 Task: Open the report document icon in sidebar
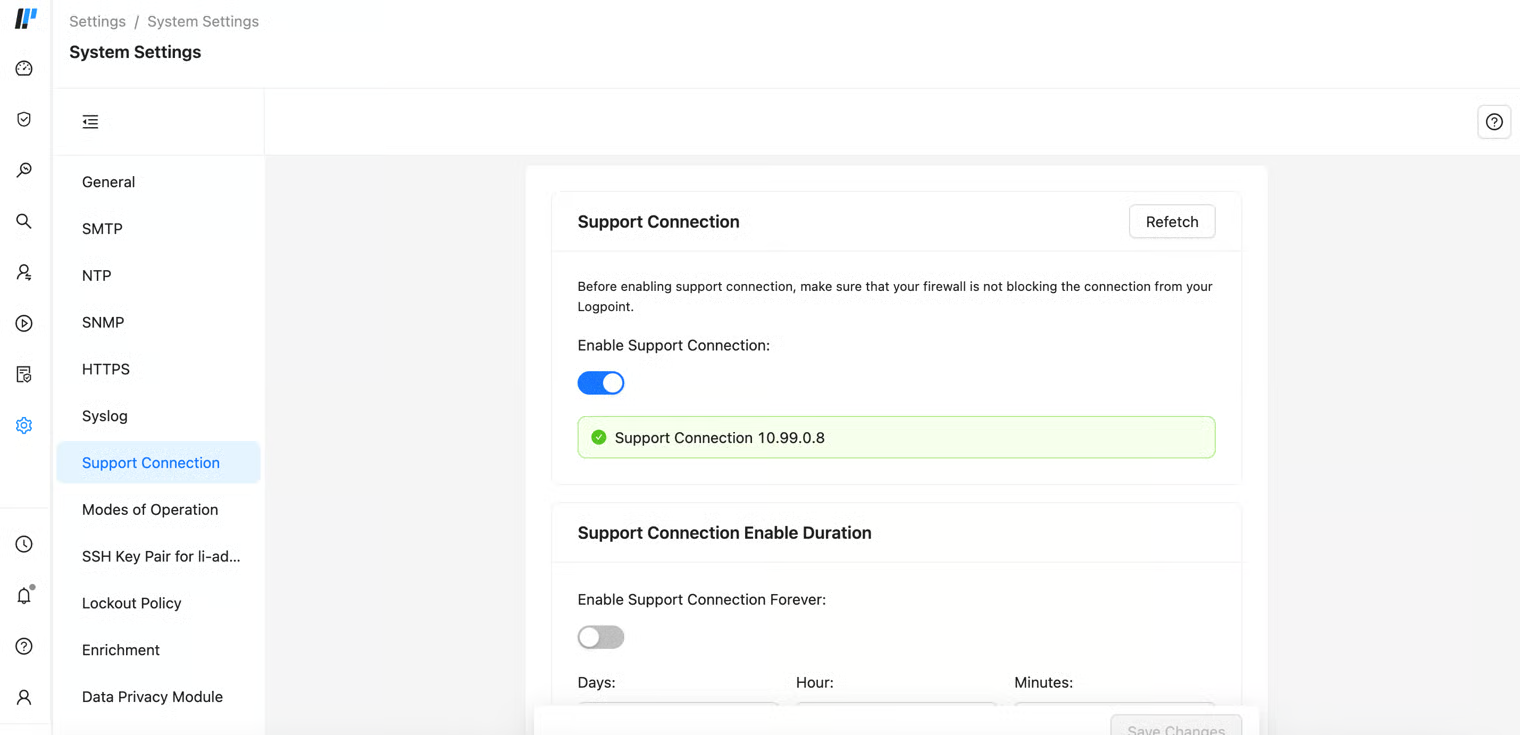[24, 374]
